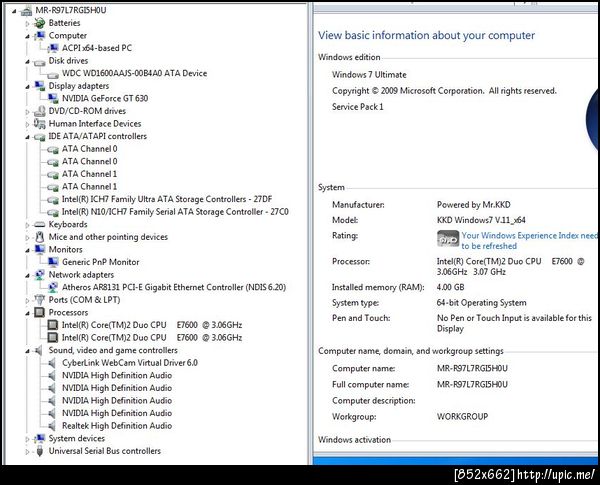Click the Keyboards category icon

39,225
